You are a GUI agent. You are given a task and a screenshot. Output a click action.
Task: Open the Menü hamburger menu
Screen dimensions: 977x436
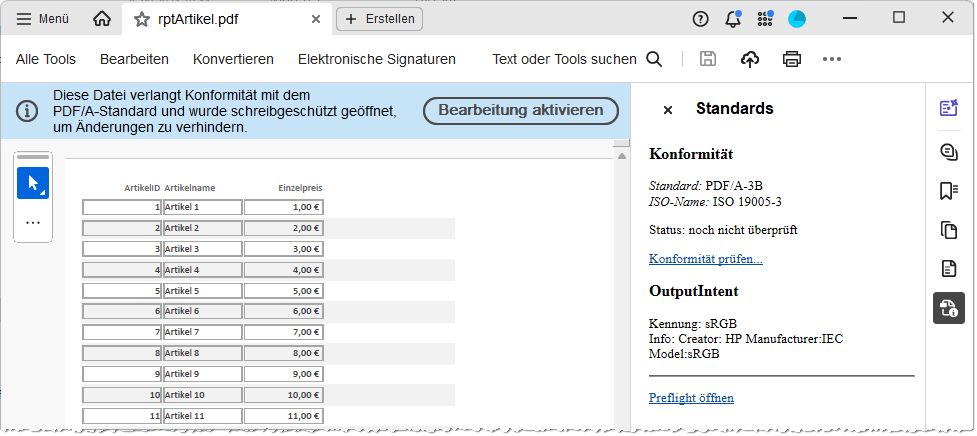click(42, 19)
